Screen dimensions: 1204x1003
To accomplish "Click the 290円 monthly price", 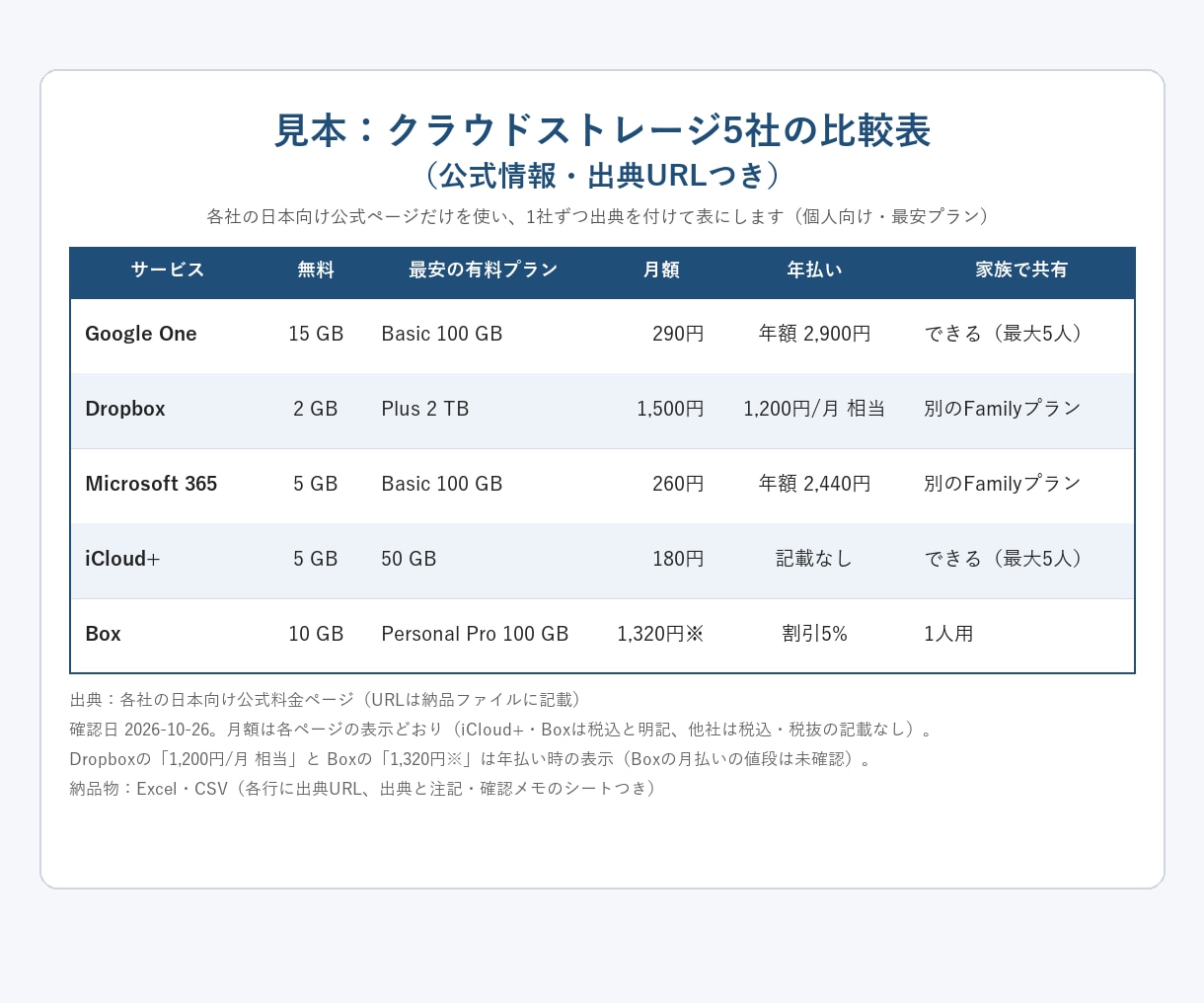I will [678, 334].
